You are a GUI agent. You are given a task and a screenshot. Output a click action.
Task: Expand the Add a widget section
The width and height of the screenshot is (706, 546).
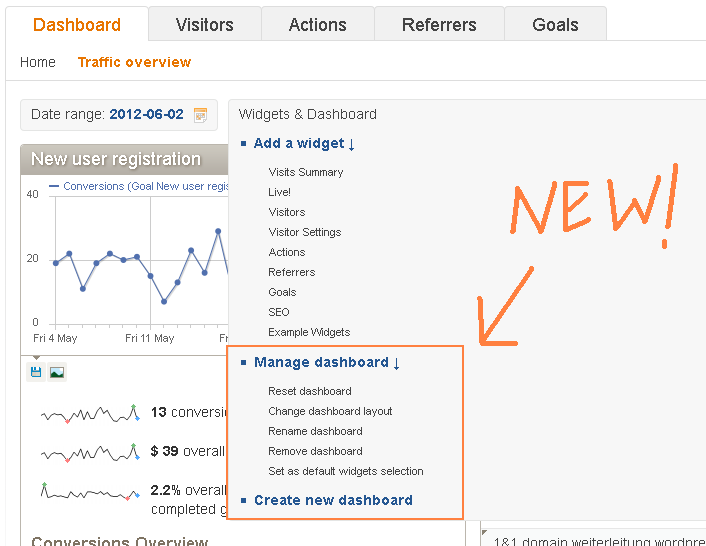pyautogui.click(x=304, y=143)
